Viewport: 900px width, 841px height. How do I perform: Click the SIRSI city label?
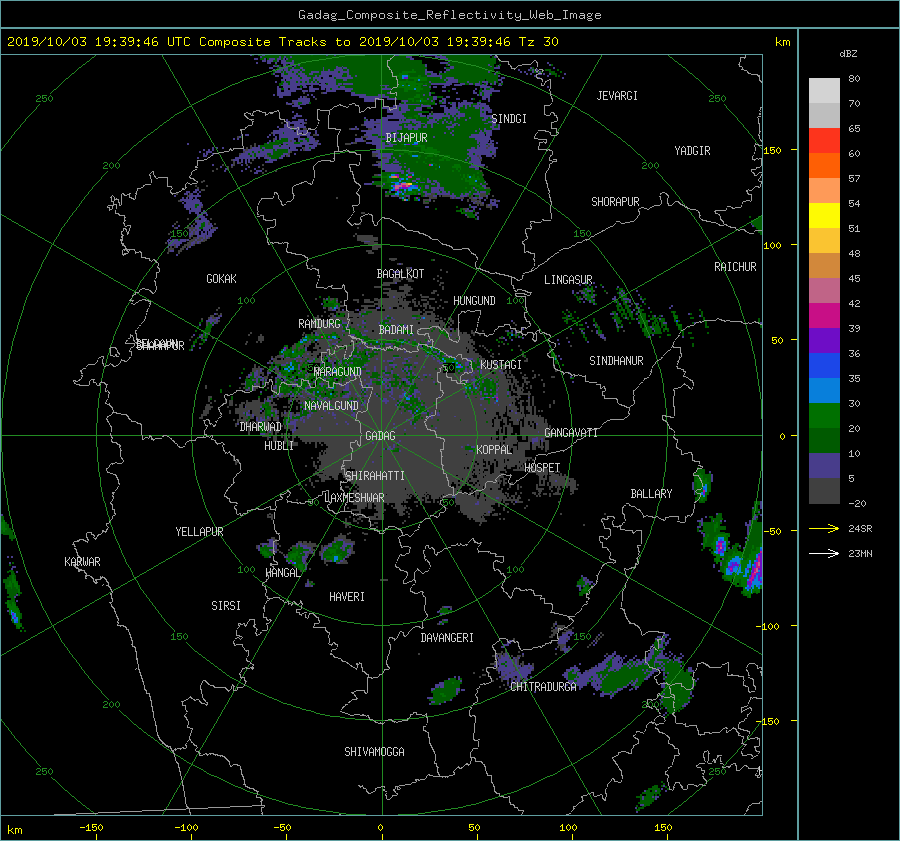[226, 606]
